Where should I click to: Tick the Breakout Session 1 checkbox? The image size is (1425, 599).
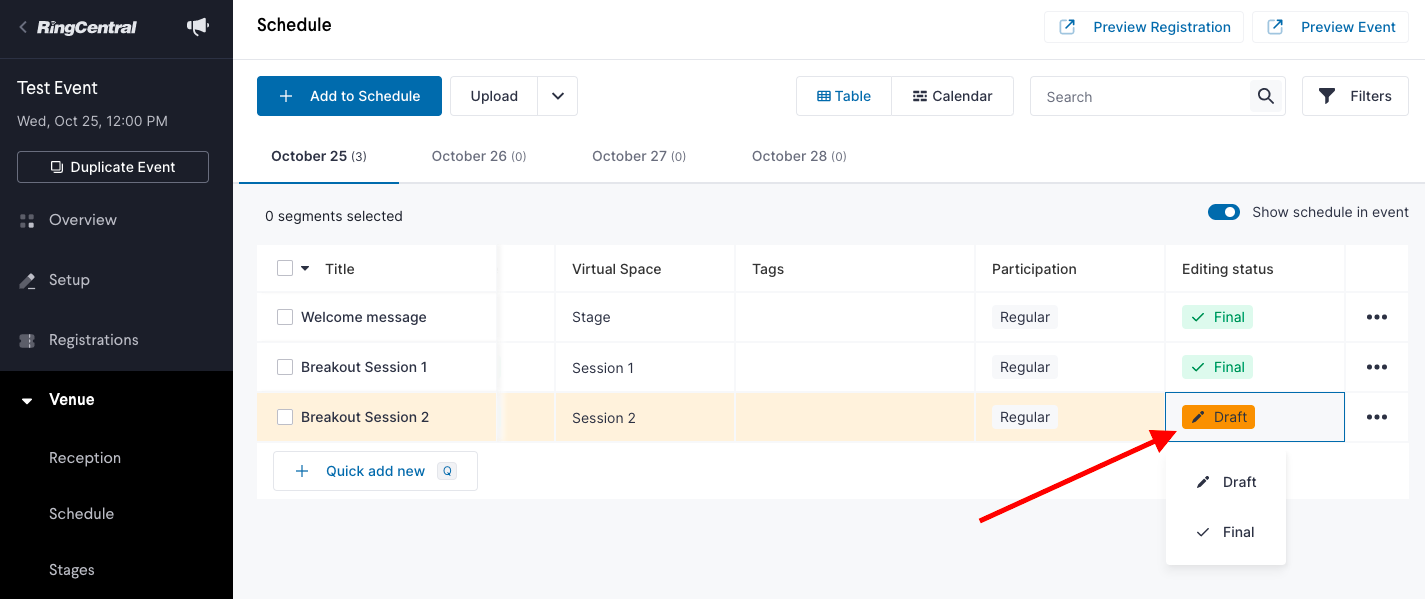[x=285, y=367]
